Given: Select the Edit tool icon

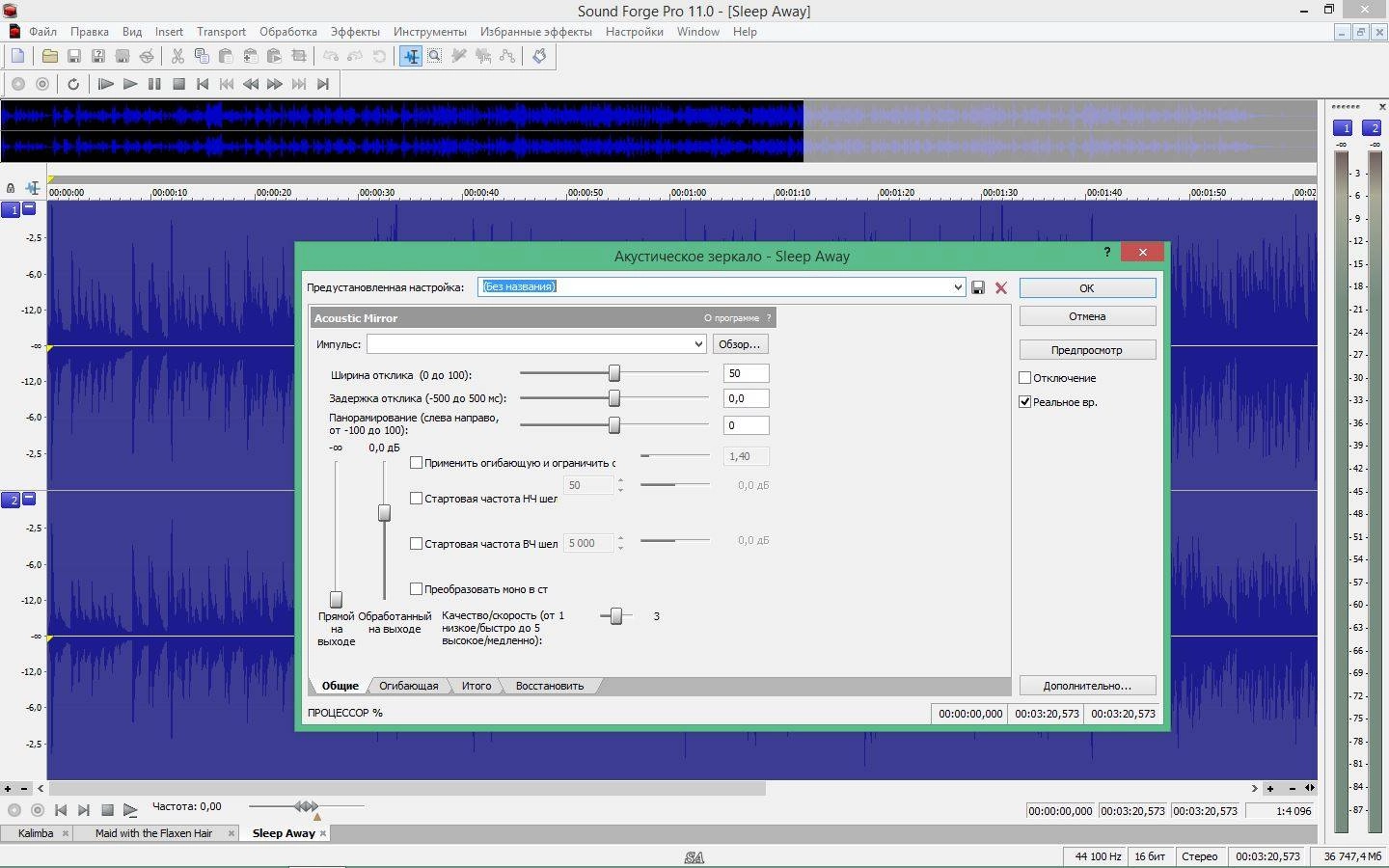Looking at the screenshot, I should (x=411, y=56).
